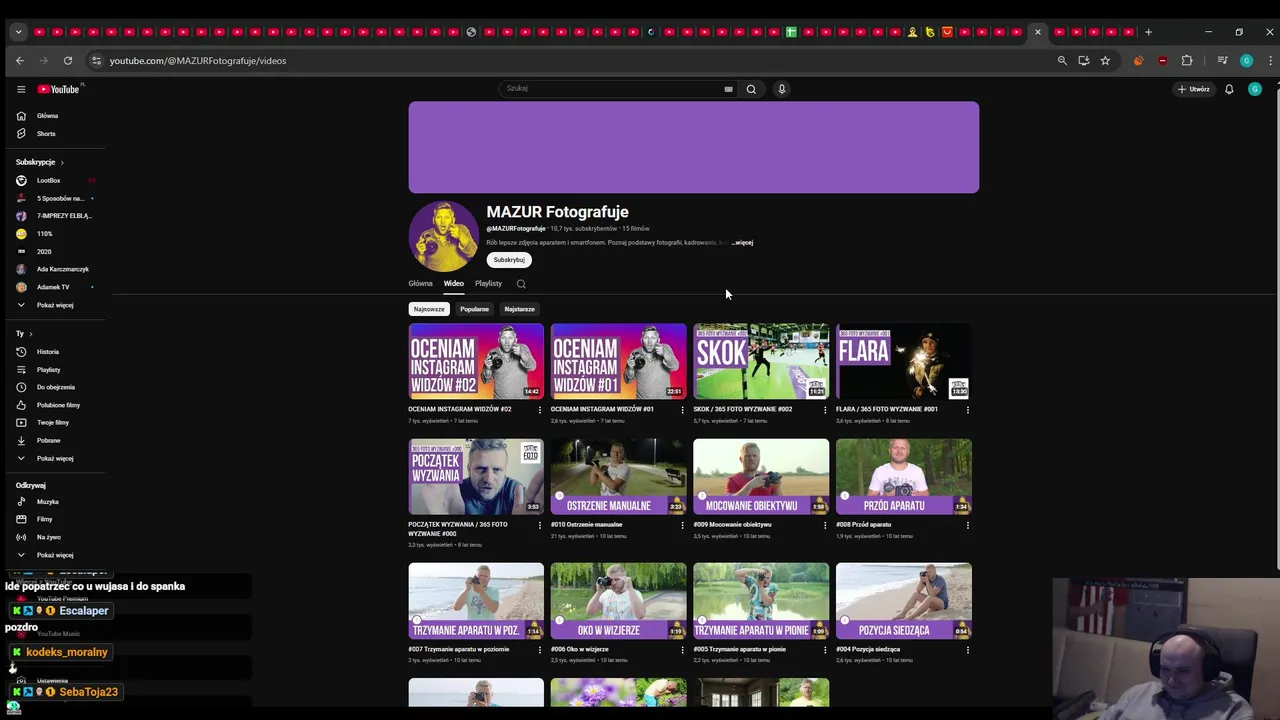Open options for OCENIAM INSTAGRAM WIDZÓW #02

[540, 410]
